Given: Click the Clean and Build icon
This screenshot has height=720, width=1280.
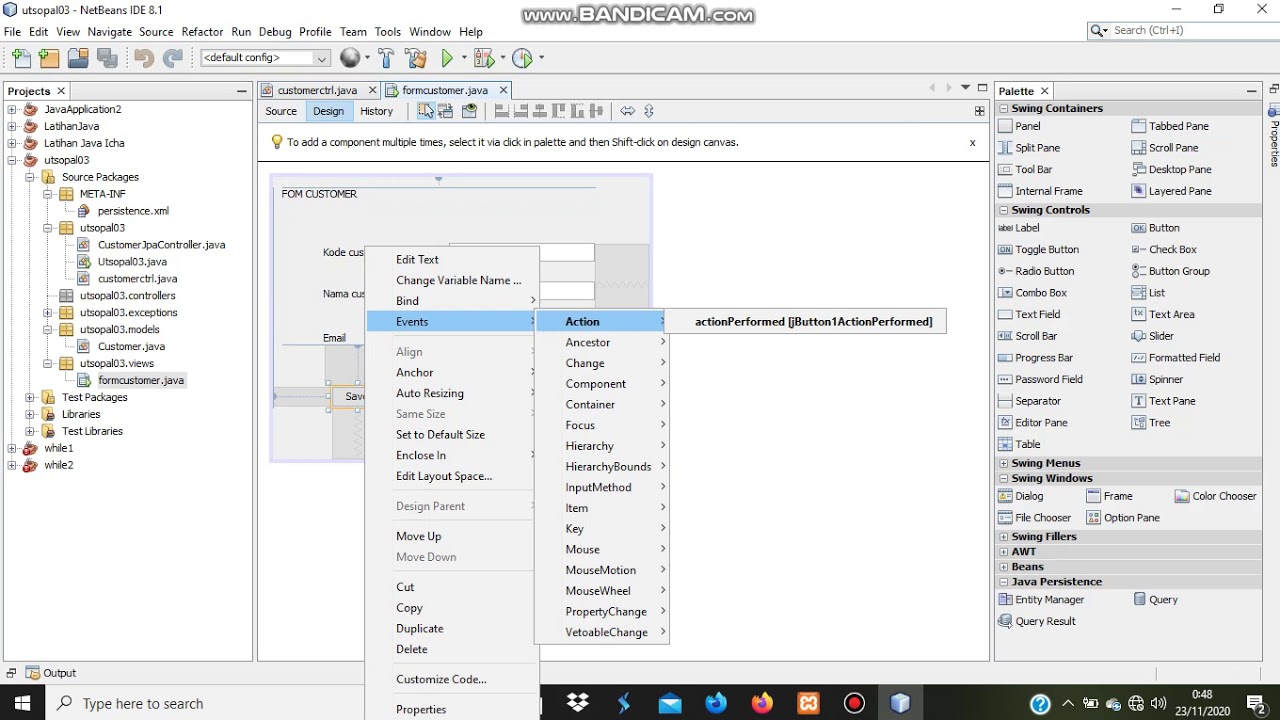Looking at the screenshot, I should point(416,58).
